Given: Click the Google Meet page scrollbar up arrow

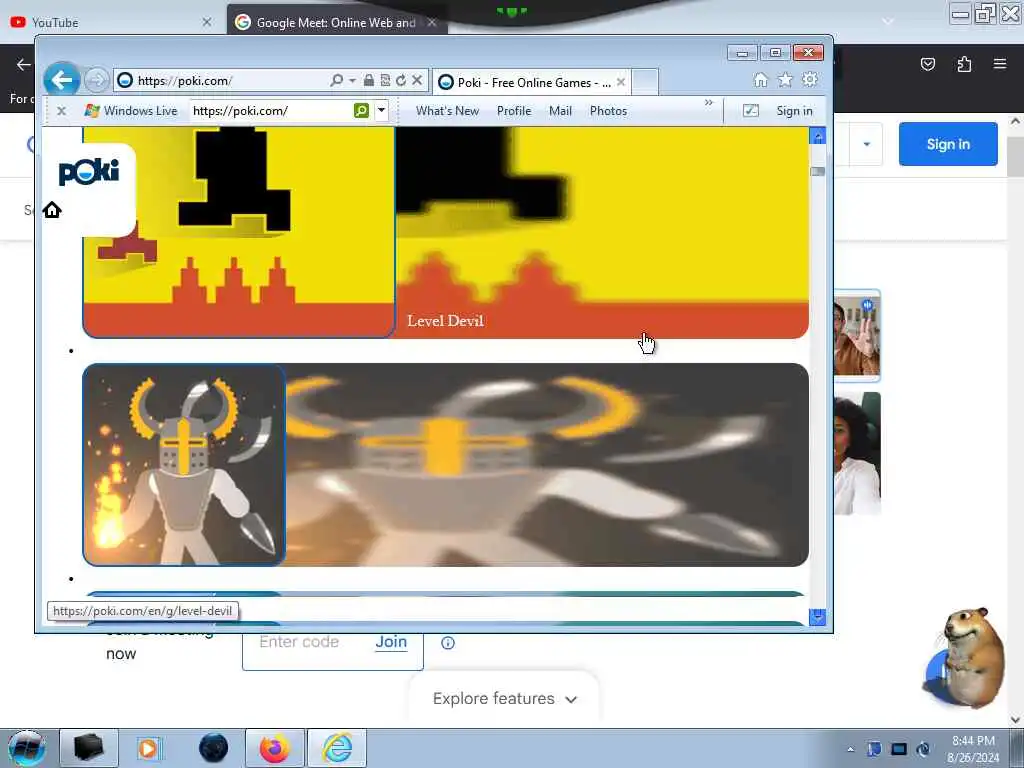Looking at the screenshot, I should click(1015, 121).
